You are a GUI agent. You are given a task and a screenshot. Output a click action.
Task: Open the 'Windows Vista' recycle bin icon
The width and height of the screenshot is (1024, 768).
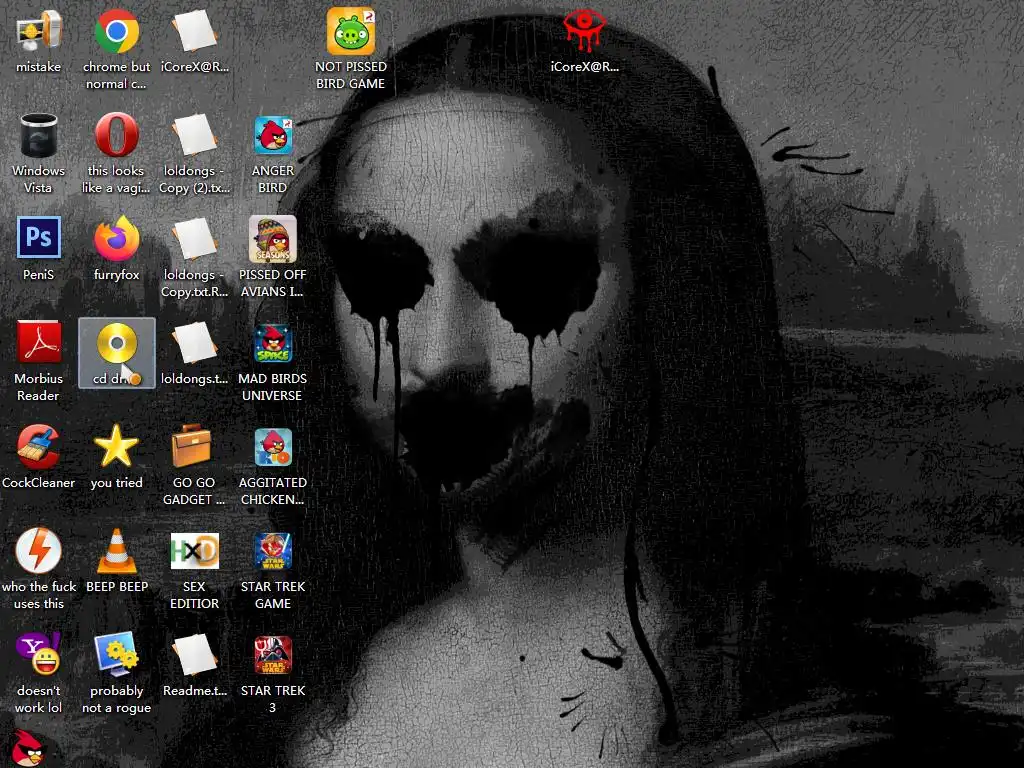39,135
